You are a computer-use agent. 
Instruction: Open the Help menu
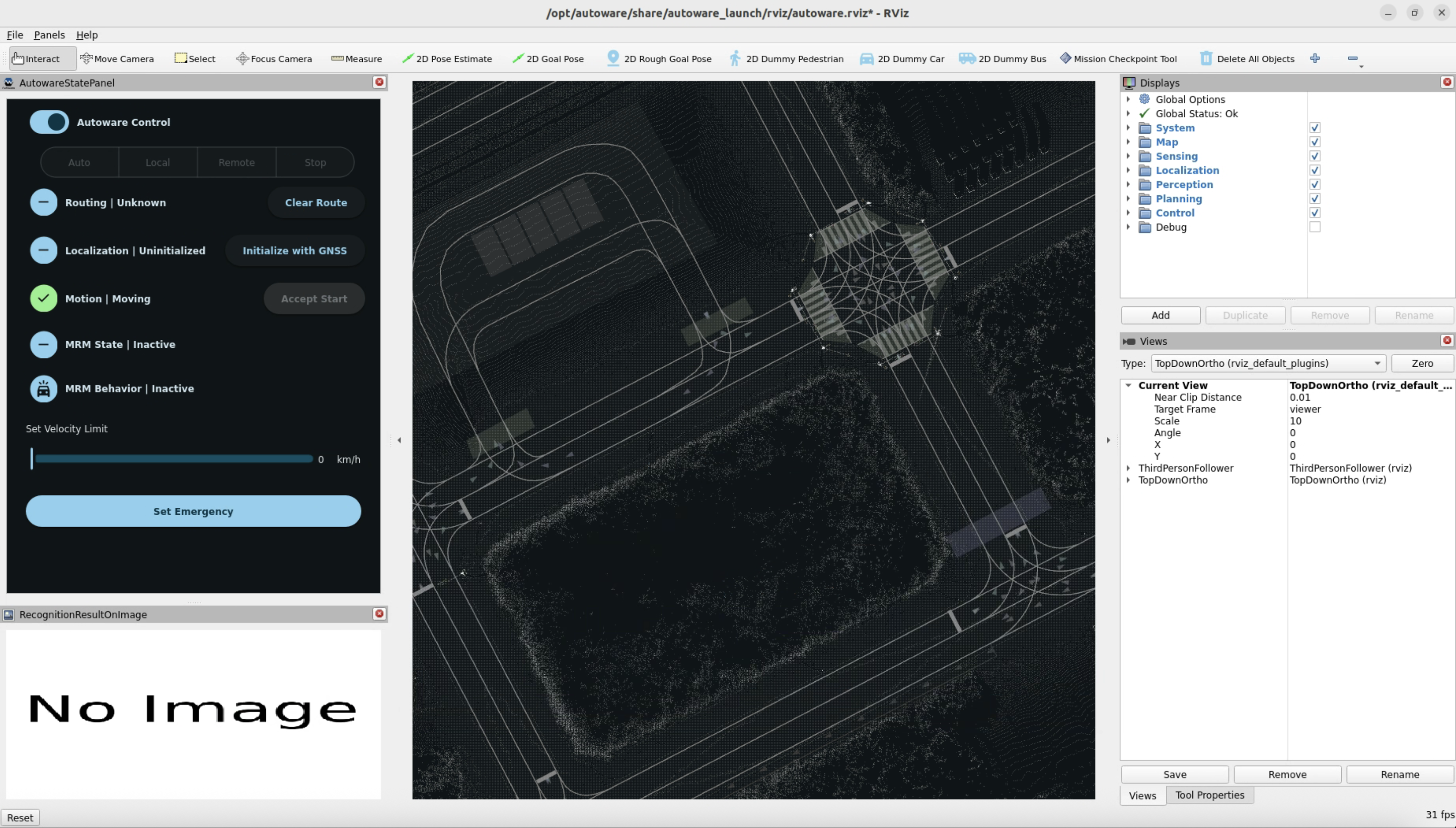87,35
